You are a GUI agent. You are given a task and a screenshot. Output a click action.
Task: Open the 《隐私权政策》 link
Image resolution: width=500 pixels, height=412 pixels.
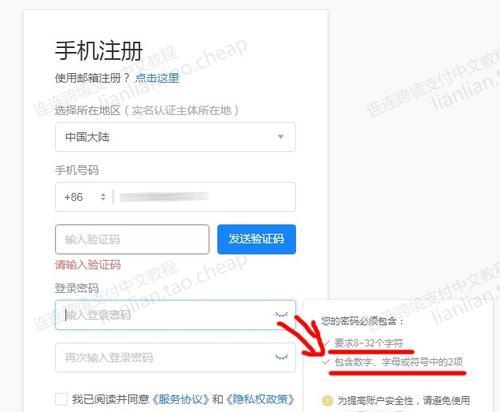[260, 399]
